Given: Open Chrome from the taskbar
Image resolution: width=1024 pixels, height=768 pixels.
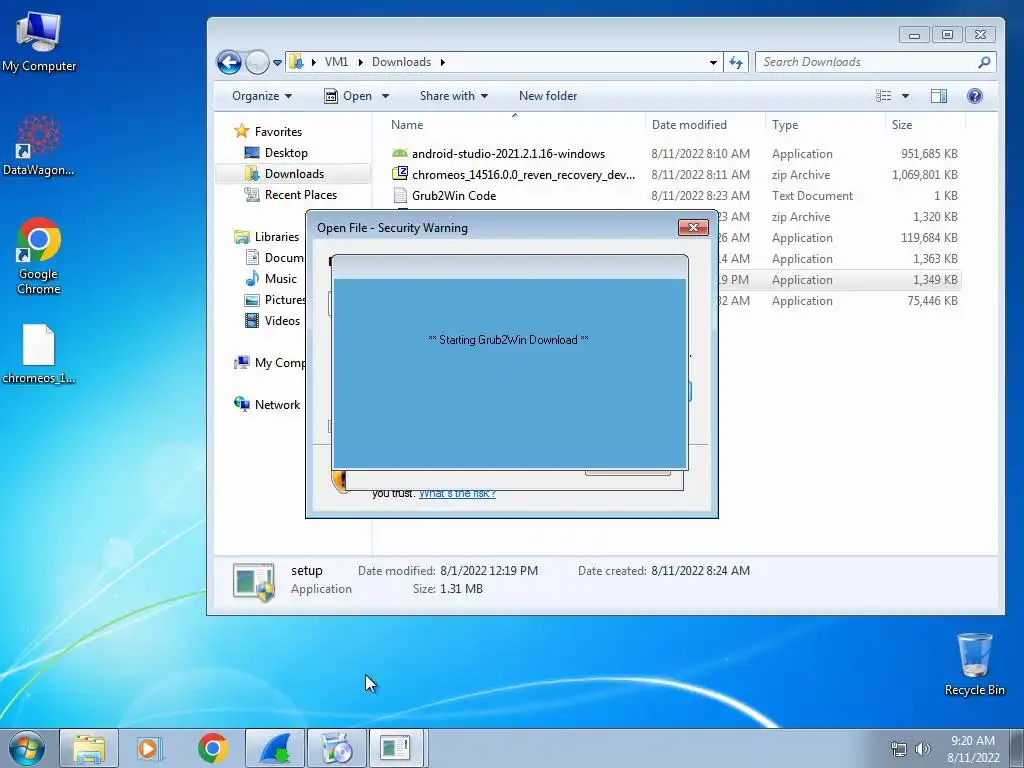Looking at the screenshot, I should click(212, 748).
